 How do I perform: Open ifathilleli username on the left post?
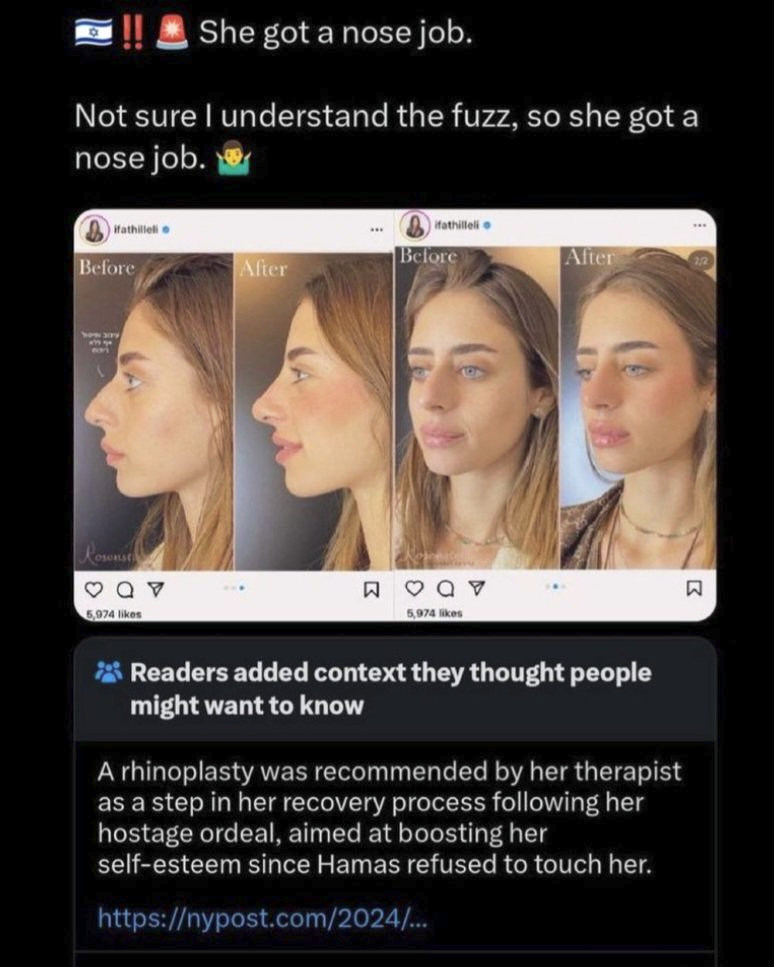[136, 229]
